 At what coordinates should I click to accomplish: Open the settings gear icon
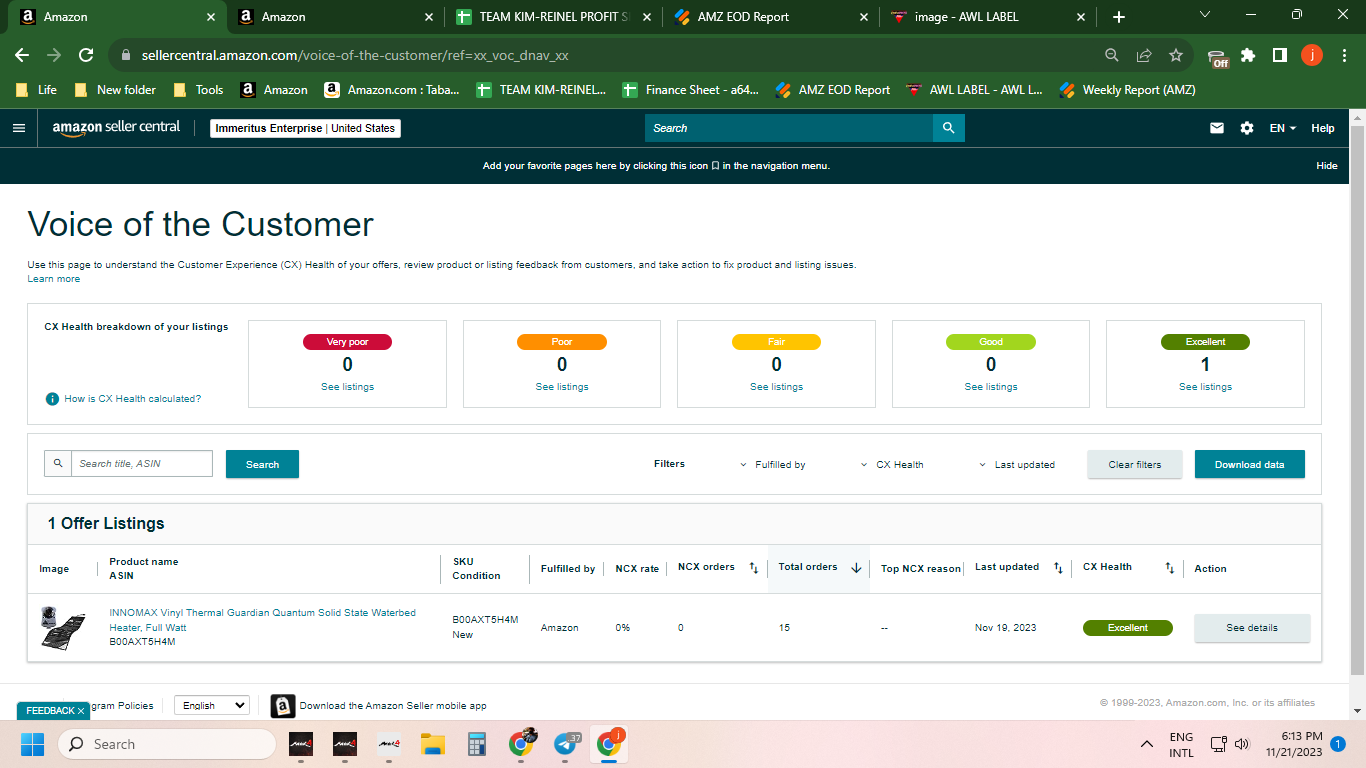coord(1247,128)
